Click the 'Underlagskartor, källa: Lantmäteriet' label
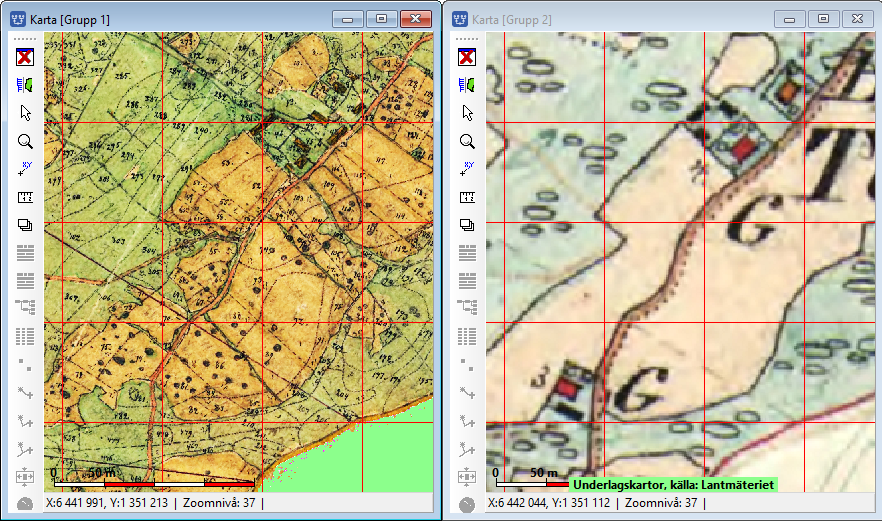 pos(673,484)
